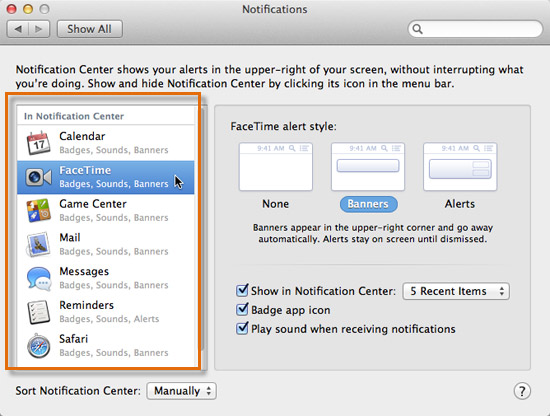The height and width of the screenshot is (416, 550).
Task: Click the search input field
Action: coord(475,29)
